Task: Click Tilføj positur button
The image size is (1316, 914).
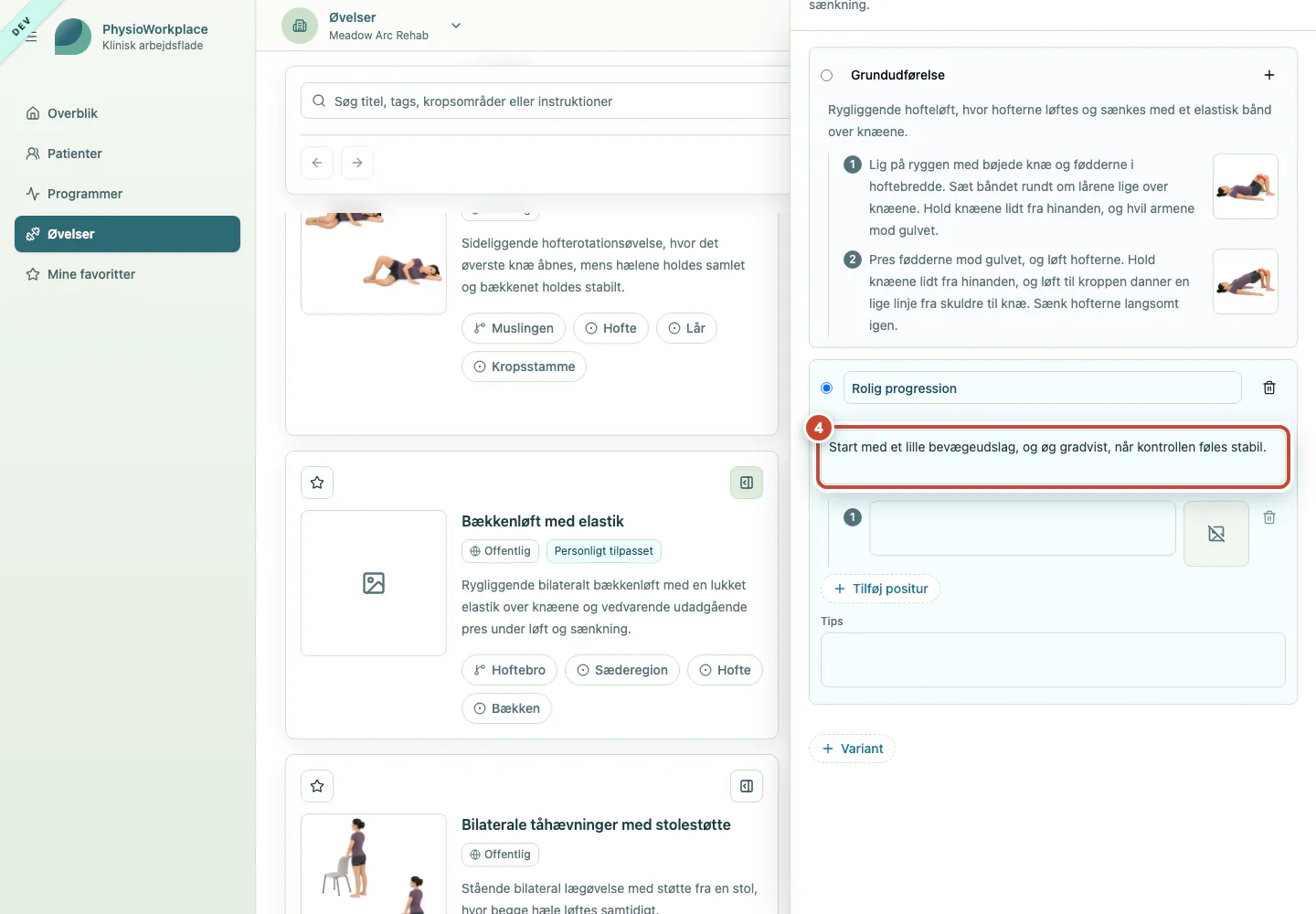Action: [x=881, y=589]
